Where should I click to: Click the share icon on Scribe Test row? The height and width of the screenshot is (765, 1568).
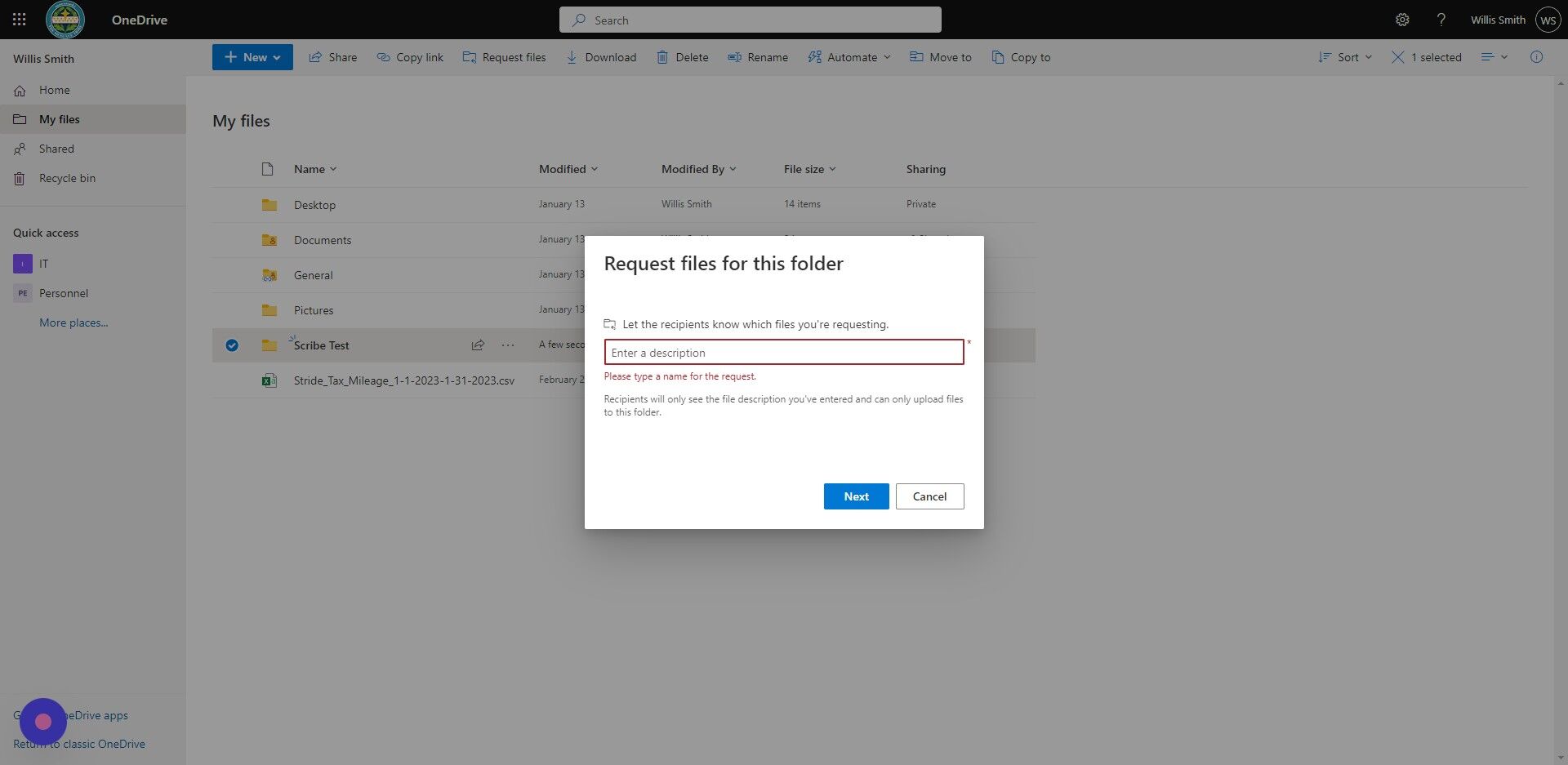[478, 345]
